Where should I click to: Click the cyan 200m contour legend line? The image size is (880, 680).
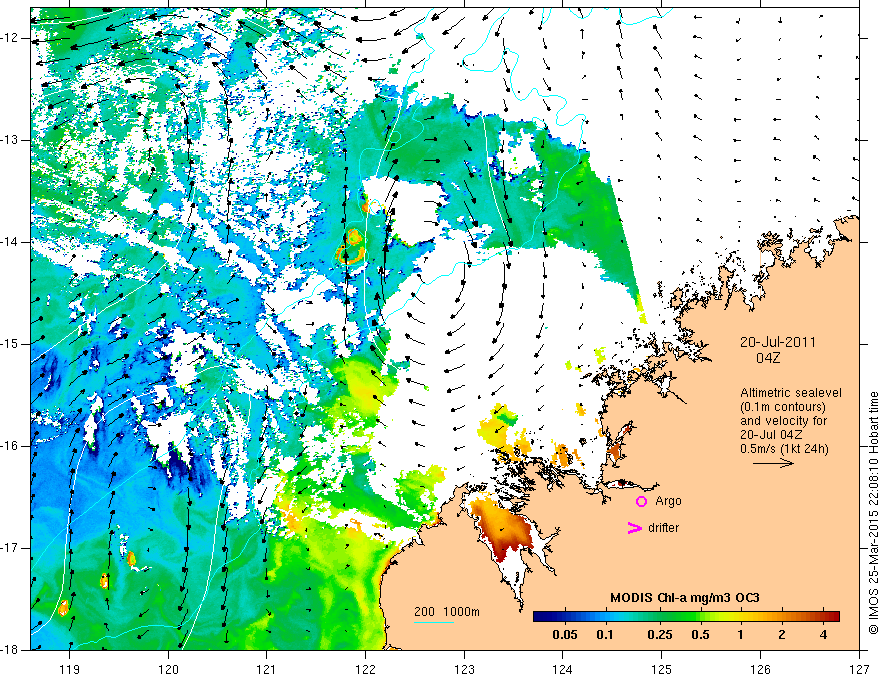tap(434, 622)
